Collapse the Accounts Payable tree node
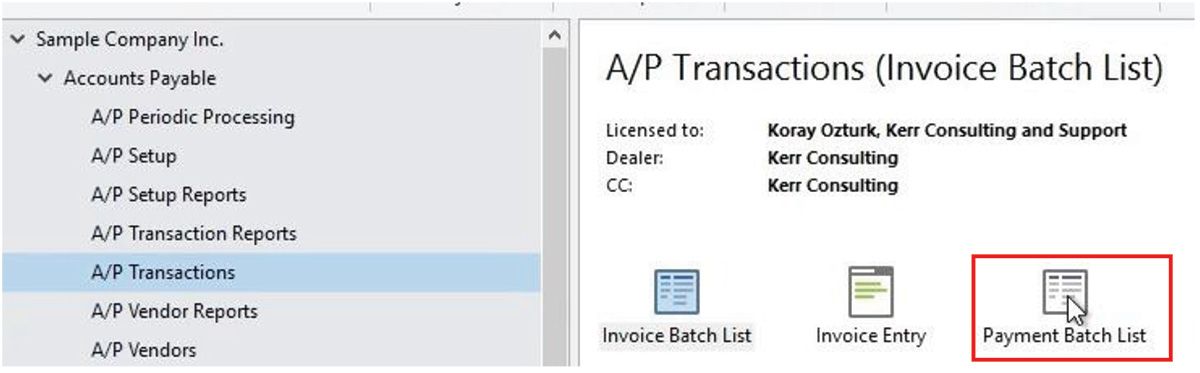 (x=46, y=78)
